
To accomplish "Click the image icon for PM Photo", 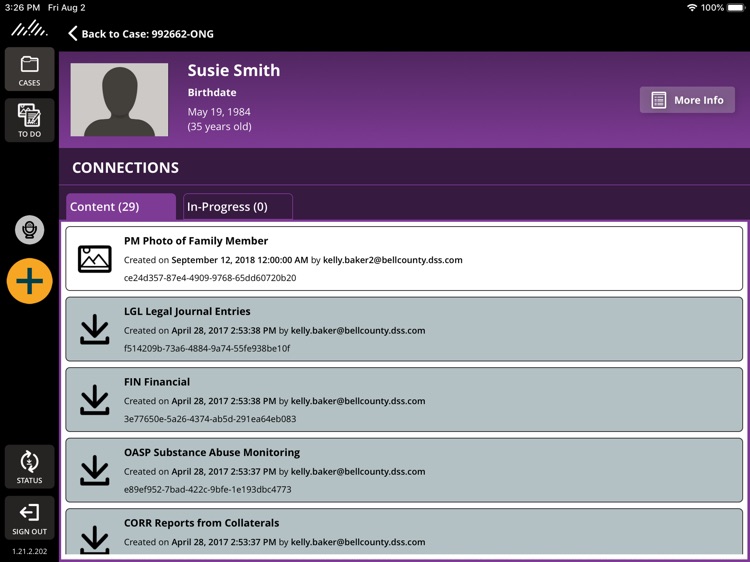I will pyautogui.click(x=95, y=259).
